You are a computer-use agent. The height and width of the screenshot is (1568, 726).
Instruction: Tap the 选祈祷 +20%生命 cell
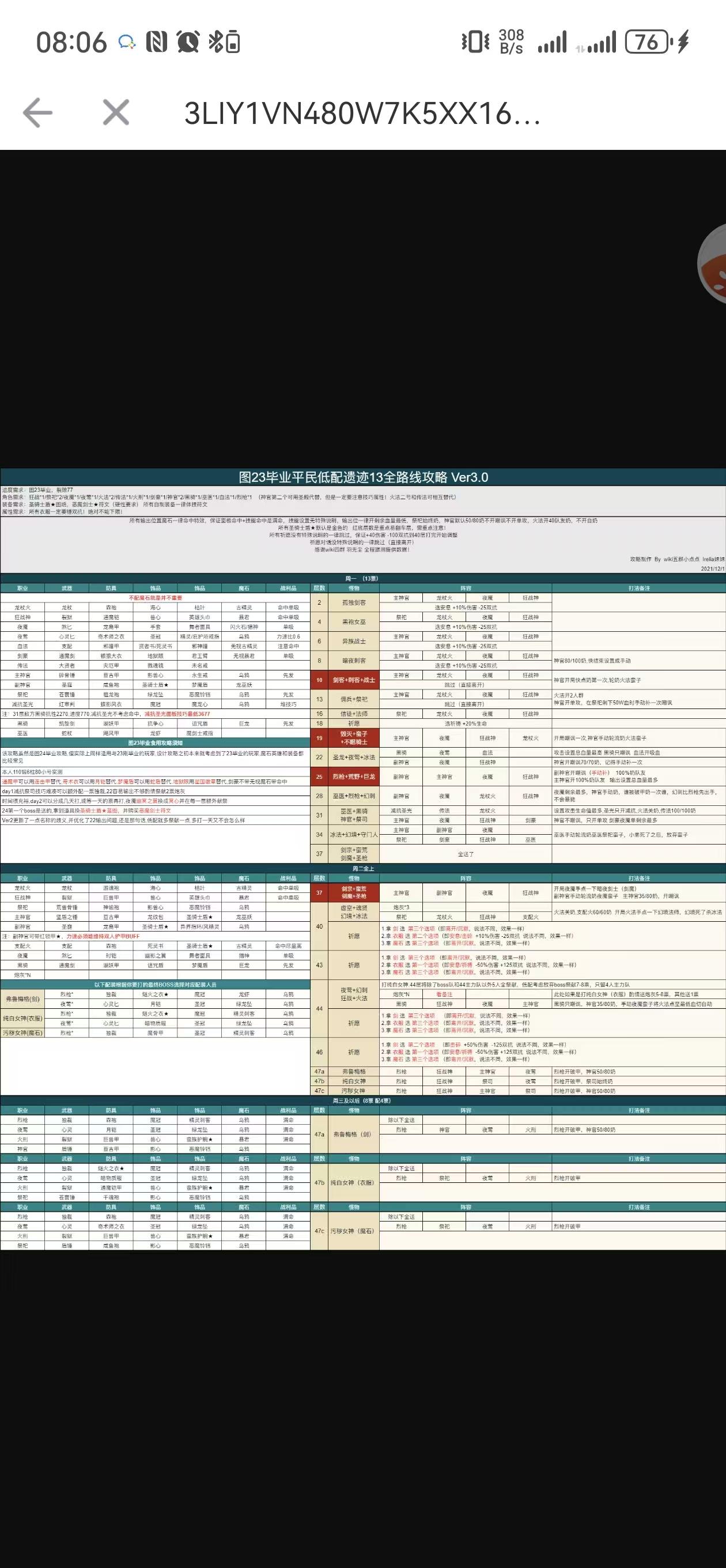(466, 723)
